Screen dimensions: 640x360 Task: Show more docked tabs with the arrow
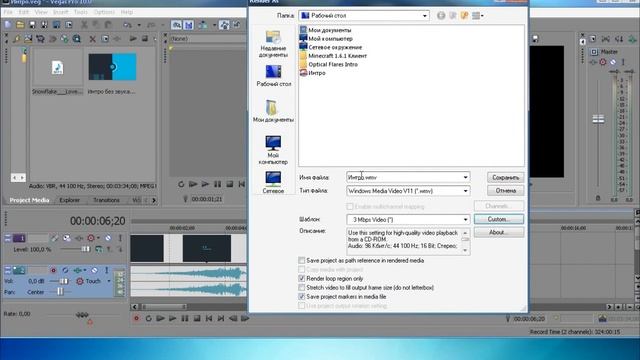coord(154,200)
